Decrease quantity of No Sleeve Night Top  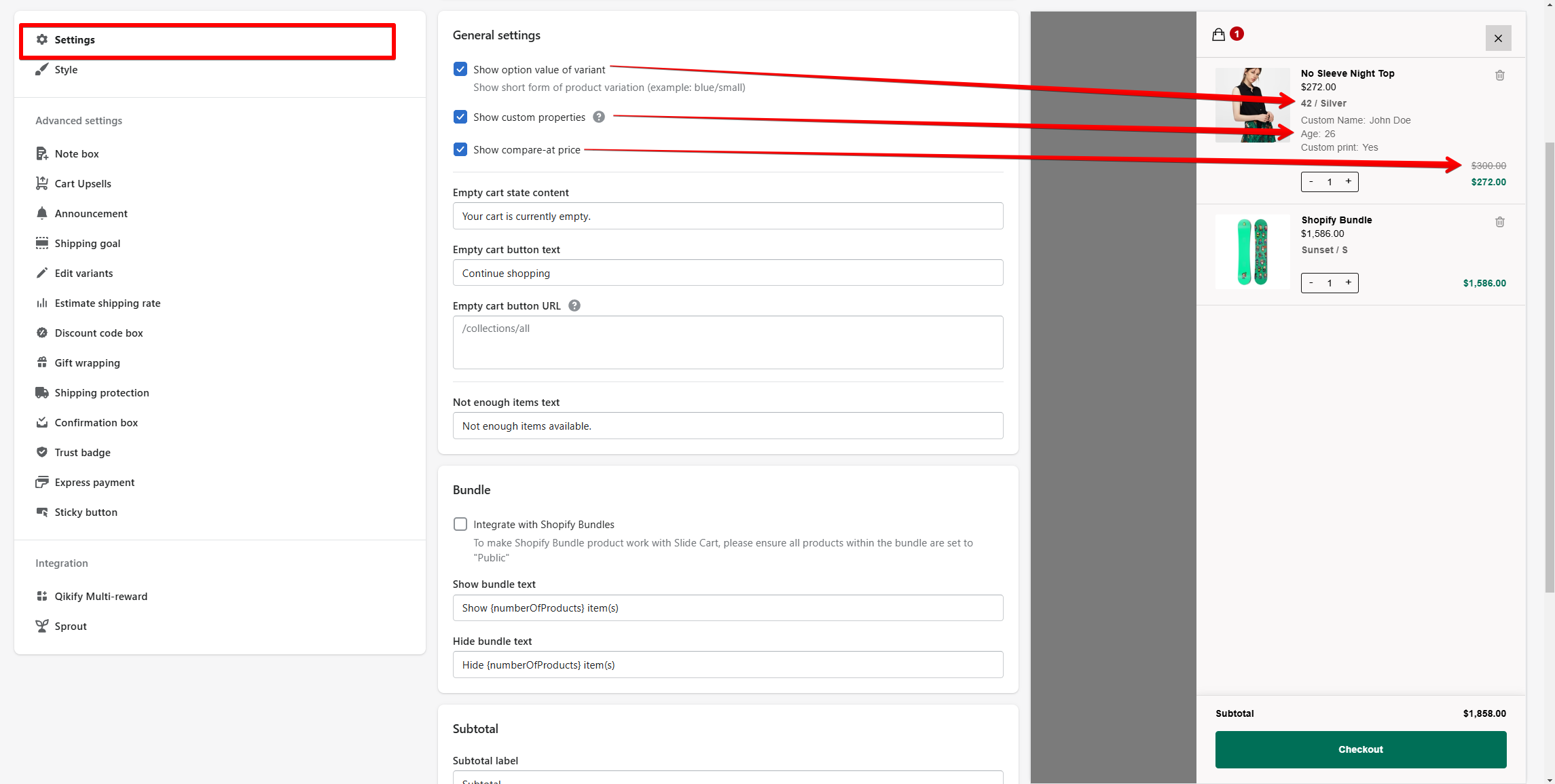click(1311, 181)
